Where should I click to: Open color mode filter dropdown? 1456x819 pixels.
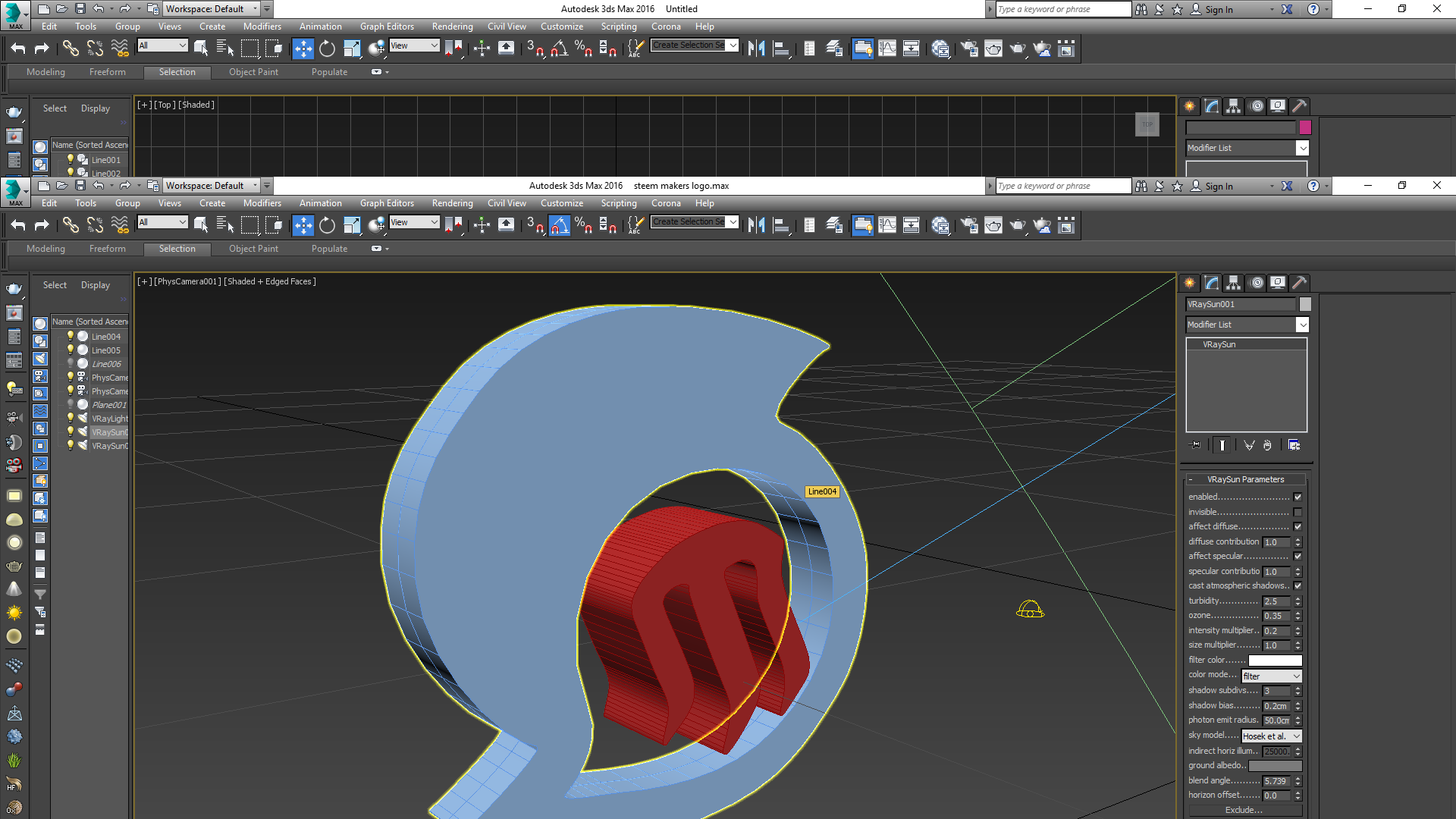point(1271,676)
